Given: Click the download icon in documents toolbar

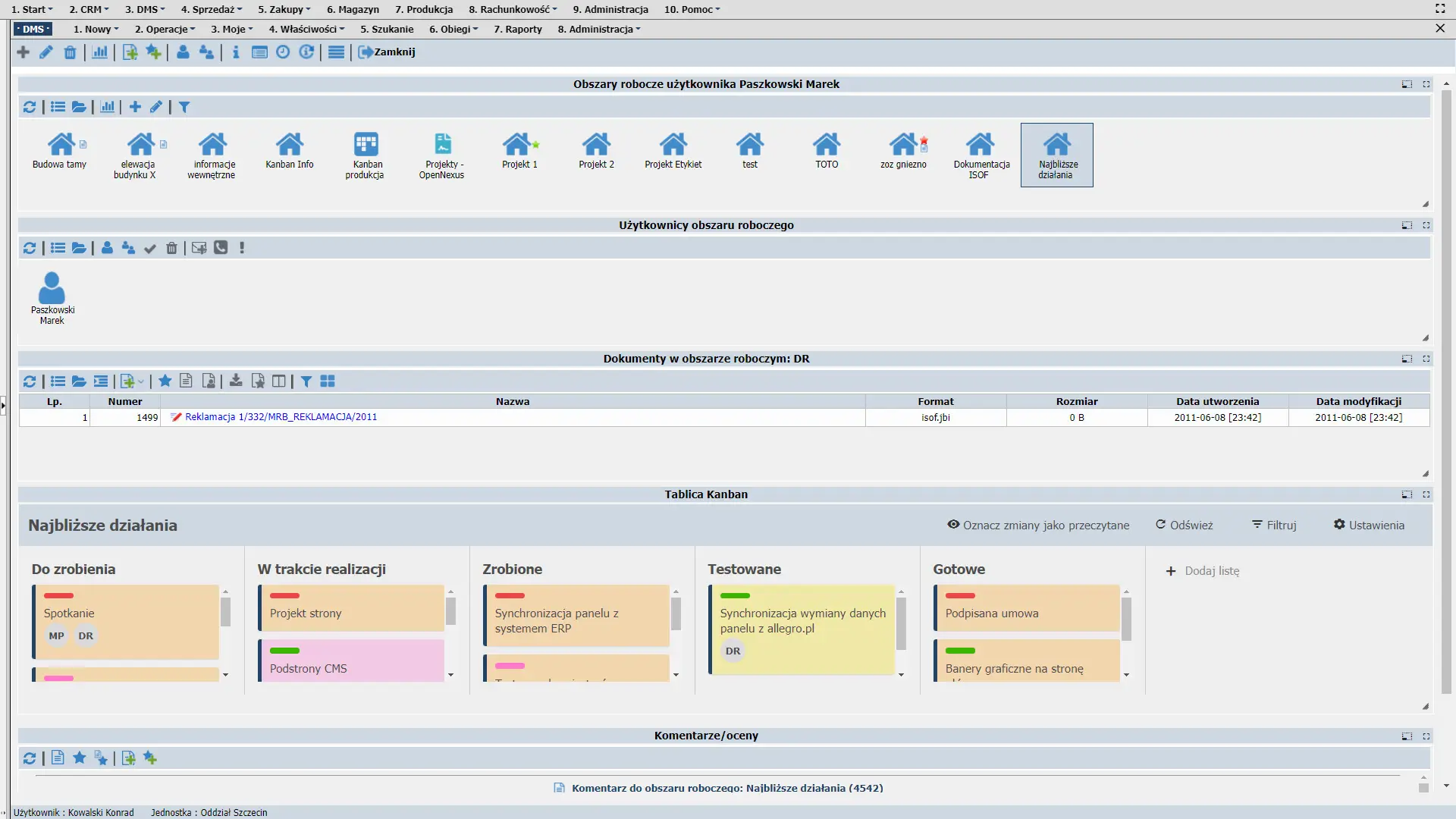Looking at the screenshot, I should point(236,381).
